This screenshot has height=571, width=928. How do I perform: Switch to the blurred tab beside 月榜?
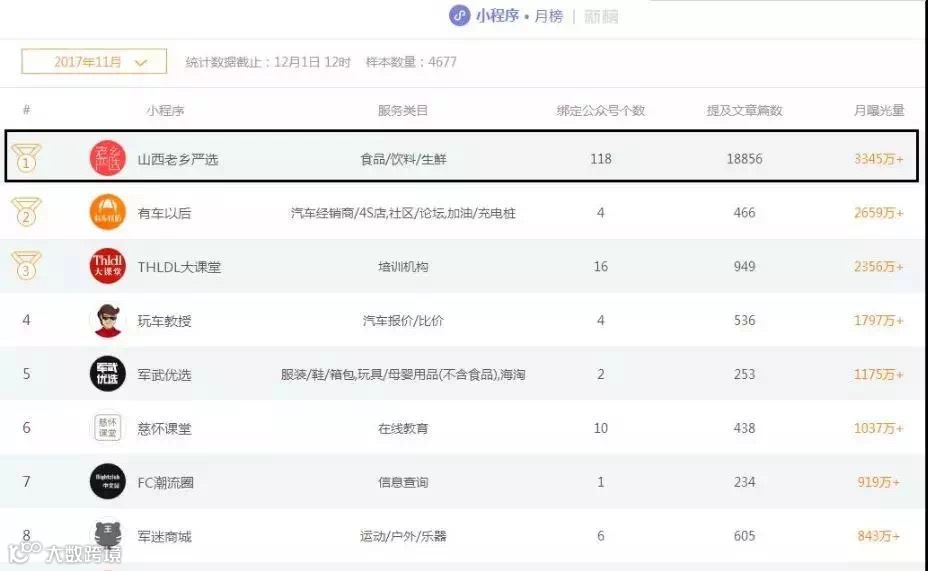coord(601,17)
